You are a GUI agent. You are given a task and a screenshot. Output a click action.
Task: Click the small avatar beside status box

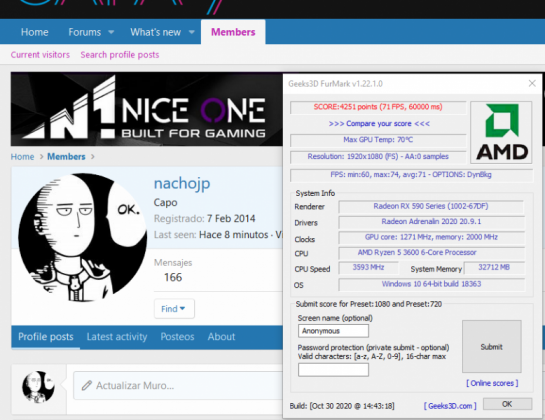click(x=39, y=387)
